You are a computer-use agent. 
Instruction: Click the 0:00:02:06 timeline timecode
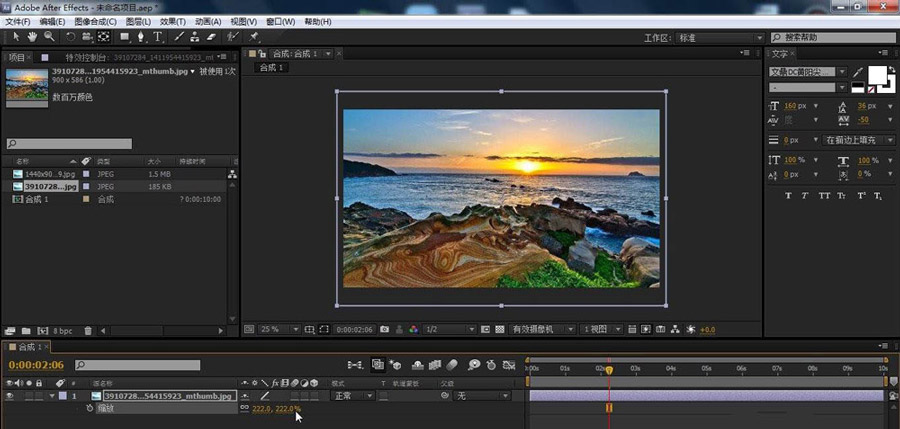coord(37,365)
